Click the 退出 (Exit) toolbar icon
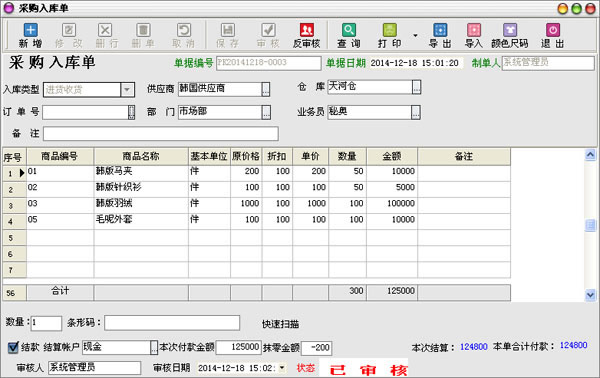Viewport: 600px width, 378px height. coord(553,30)
